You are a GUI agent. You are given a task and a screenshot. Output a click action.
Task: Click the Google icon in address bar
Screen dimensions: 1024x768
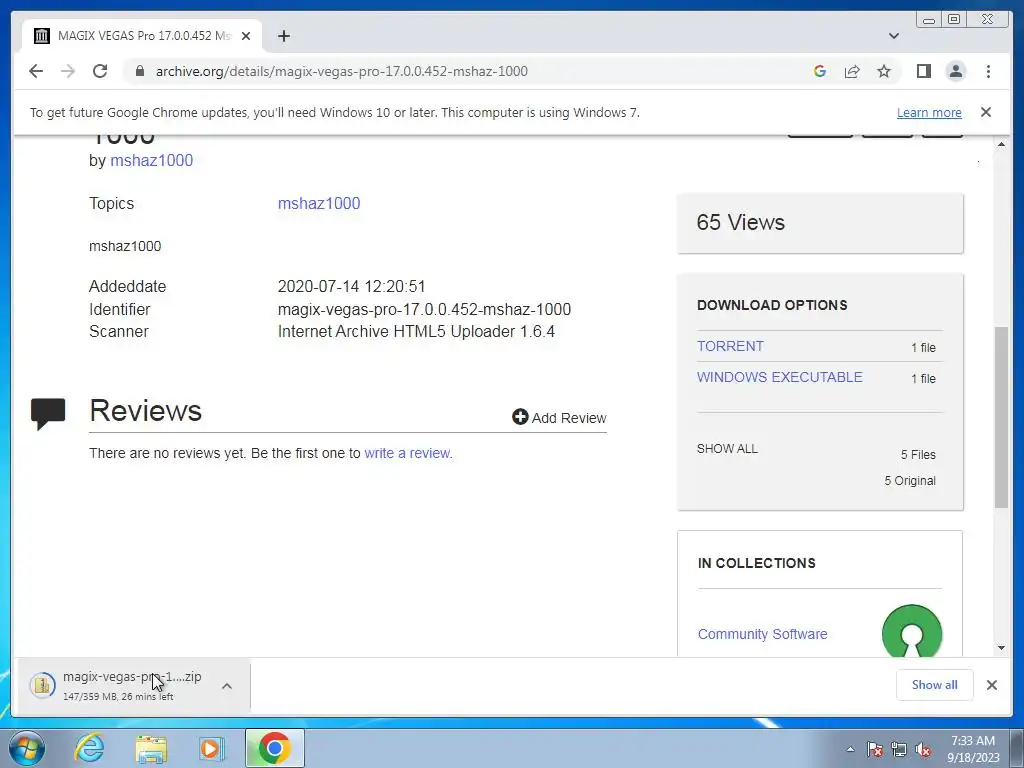tap(820, 71)
